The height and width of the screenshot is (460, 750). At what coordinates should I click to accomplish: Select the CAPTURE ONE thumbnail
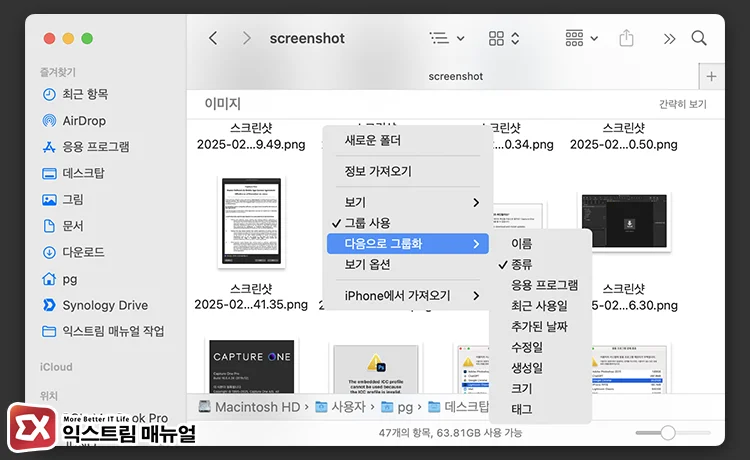[252, 366]
